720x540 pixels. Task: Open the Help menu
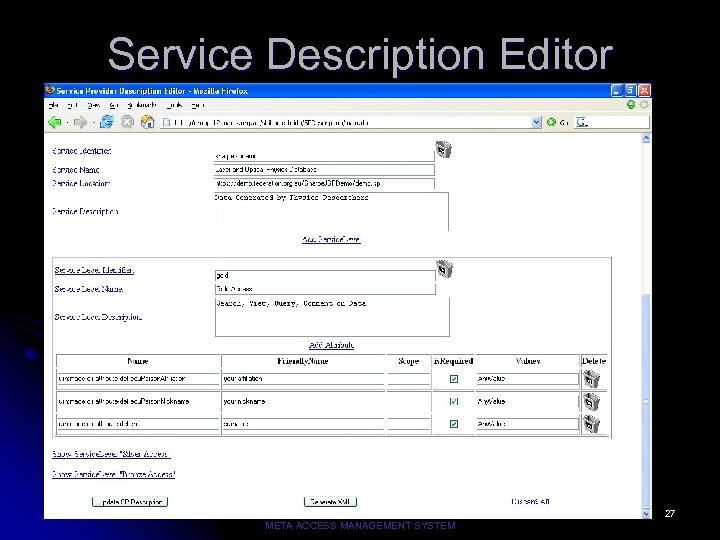point(197,105)
